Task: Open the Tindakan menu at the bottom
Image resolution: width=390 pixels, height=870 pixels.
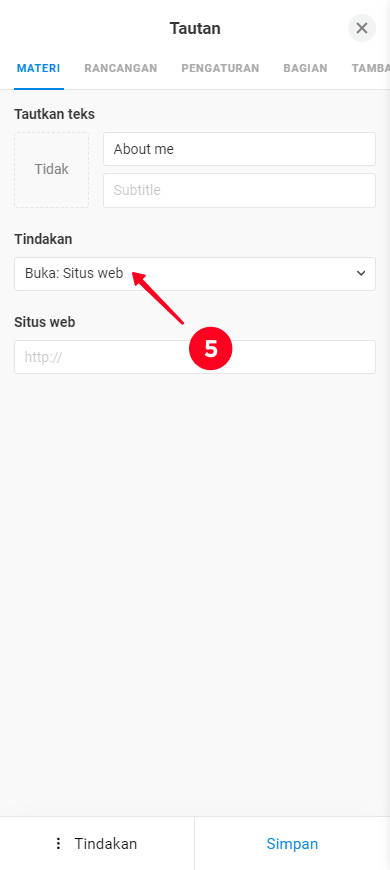Action: [97, 843]
